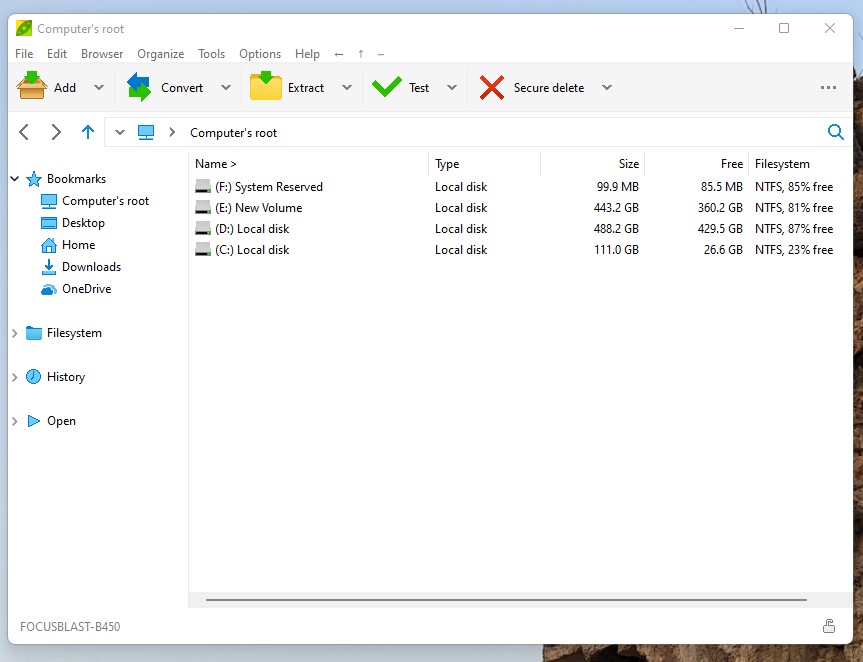Open search with the magnifier icon
The image size is (863, 662).
coord(836,131)
